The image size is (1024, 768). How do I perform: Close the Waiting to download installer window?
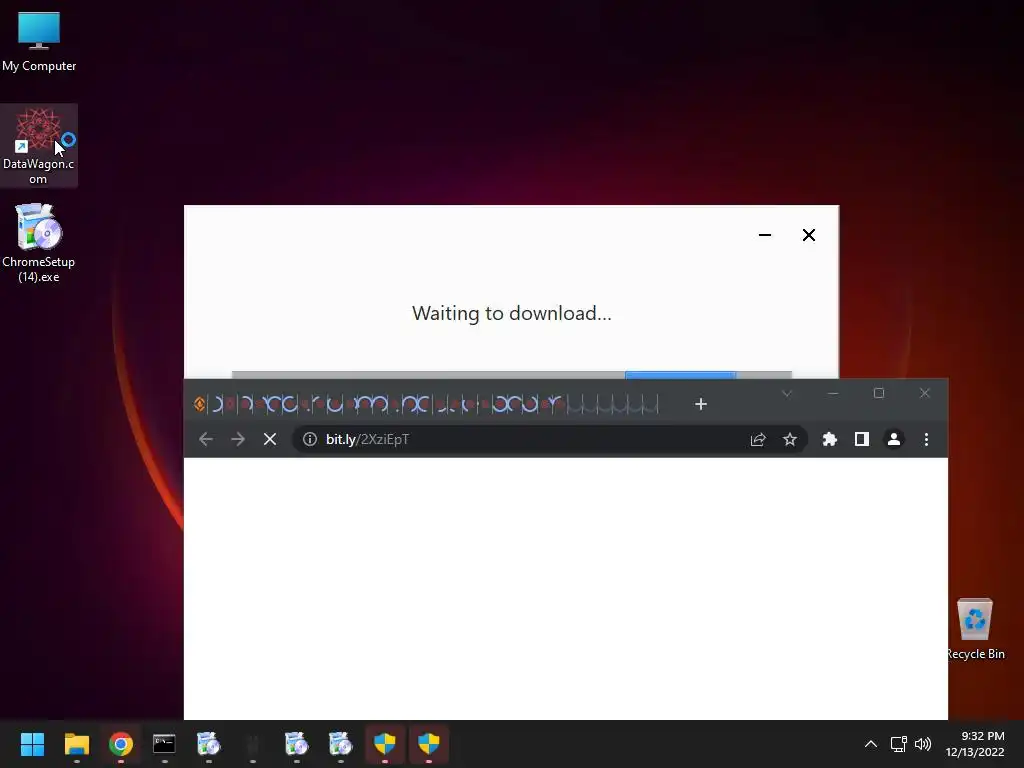[808, 235]
